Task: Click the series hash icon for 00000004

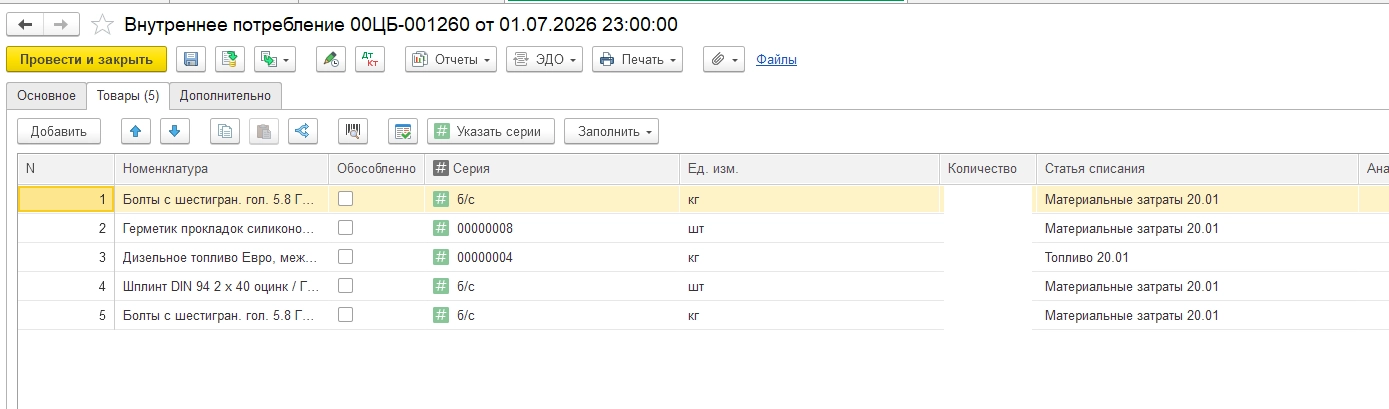Action: [x=441, y=257]
